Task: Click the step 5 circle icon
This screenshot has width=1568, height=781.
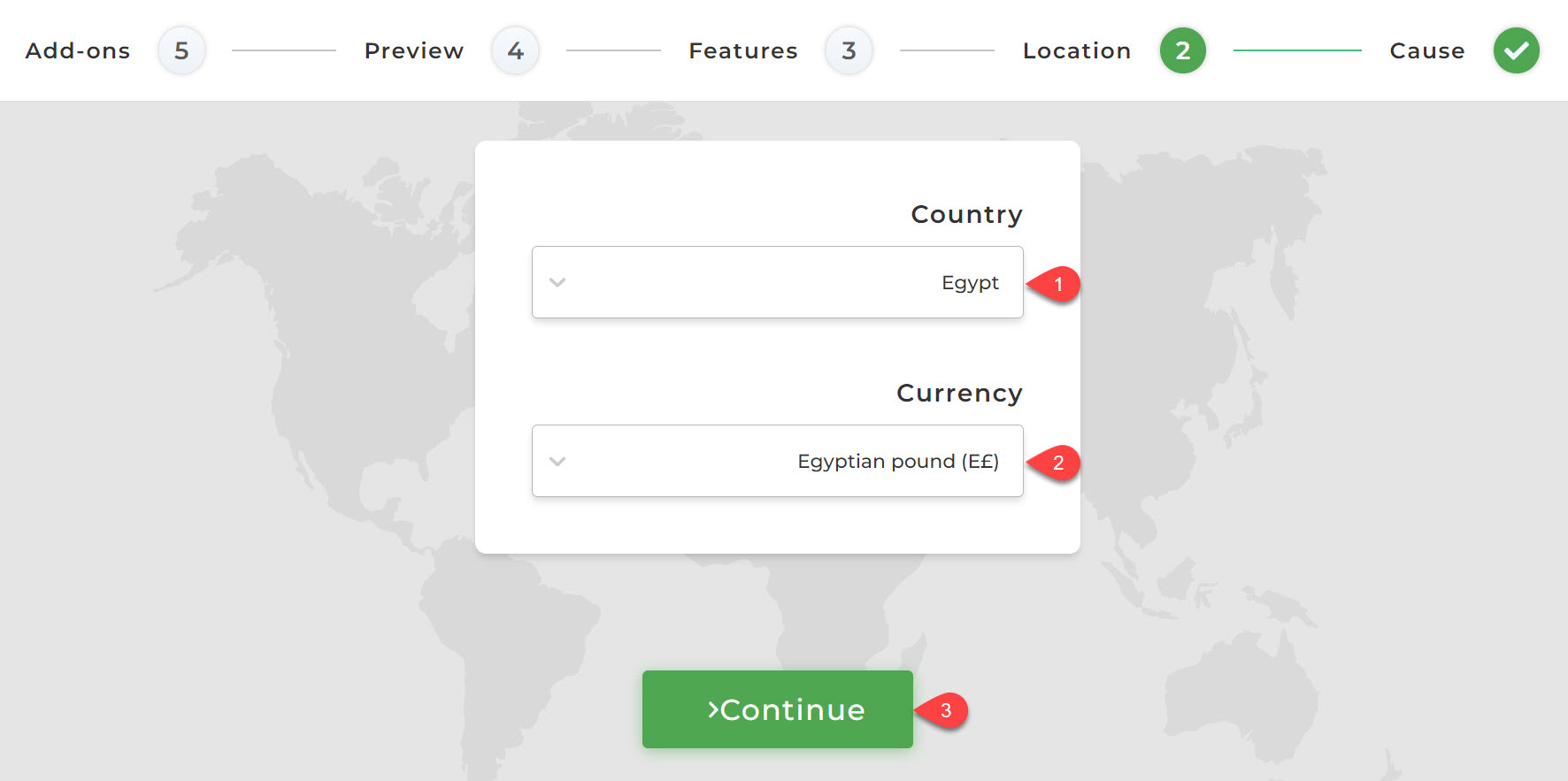Action: click(x=181, y=50)
